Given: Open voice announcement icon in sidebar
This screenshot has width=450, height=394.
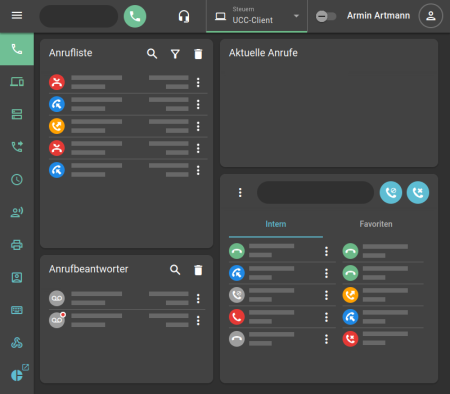Looking at the screenshot, I should pyautogui.click(x=17, y=212).
